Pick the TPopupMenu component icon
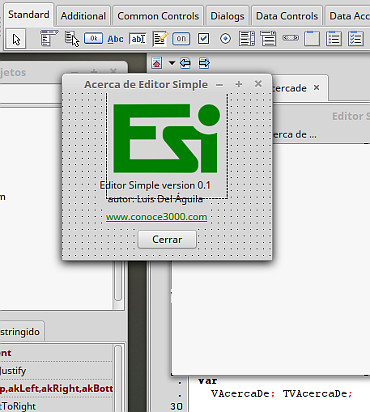Image resolution: width=370 pixels, height=412 pixels. point(72,39)
